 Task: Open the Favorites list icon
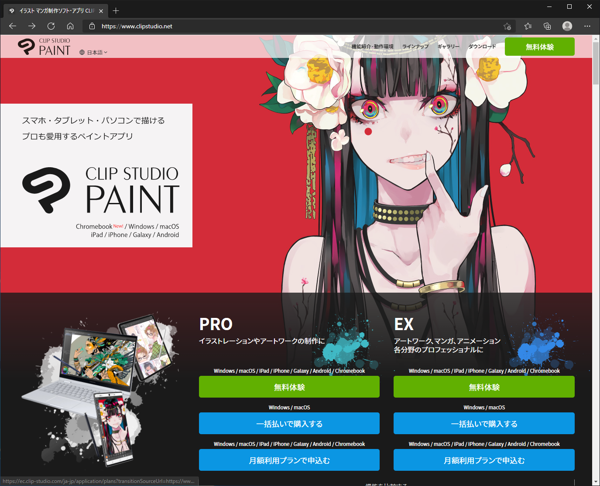click(x=528, y=26)
